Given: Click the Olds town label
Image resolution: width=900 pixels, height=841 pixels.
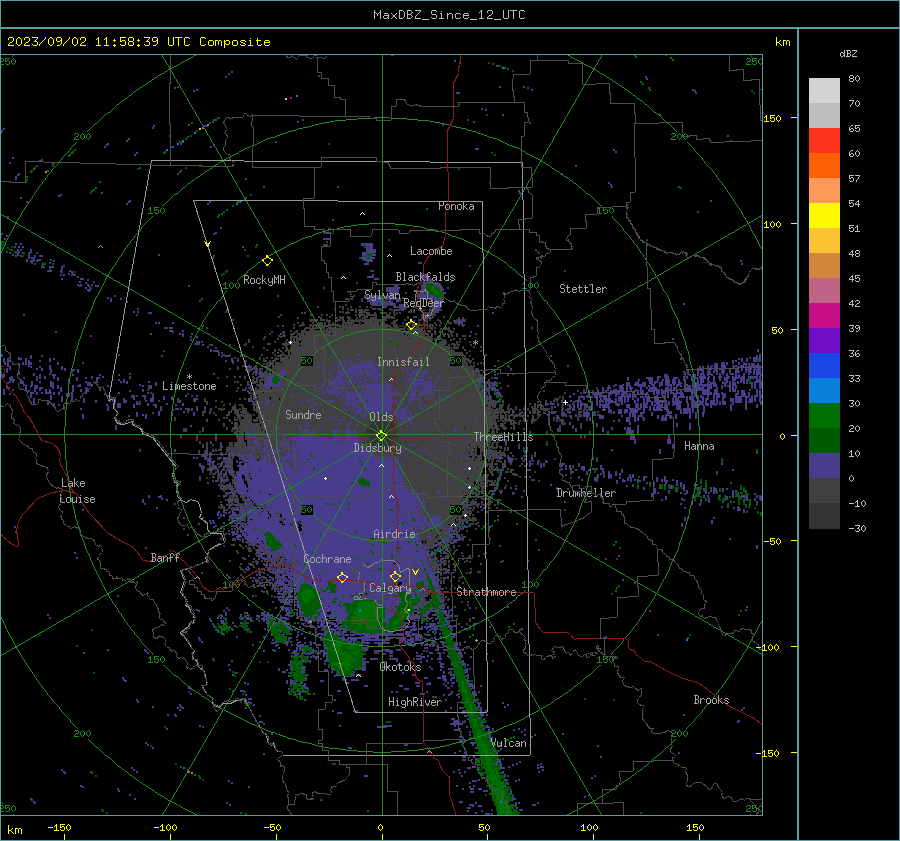Looking at the screenshot, I should (x=381, y=417).
